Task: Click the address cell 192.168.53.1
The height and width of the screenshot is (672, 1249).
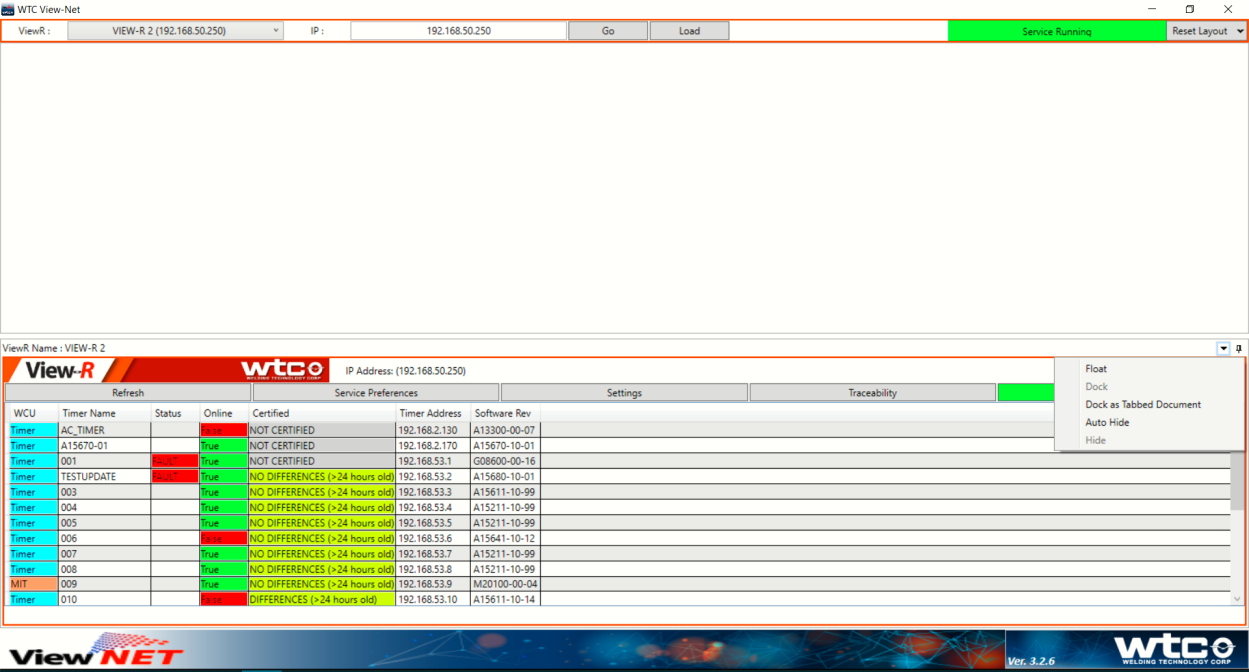Action: (433, 461)
